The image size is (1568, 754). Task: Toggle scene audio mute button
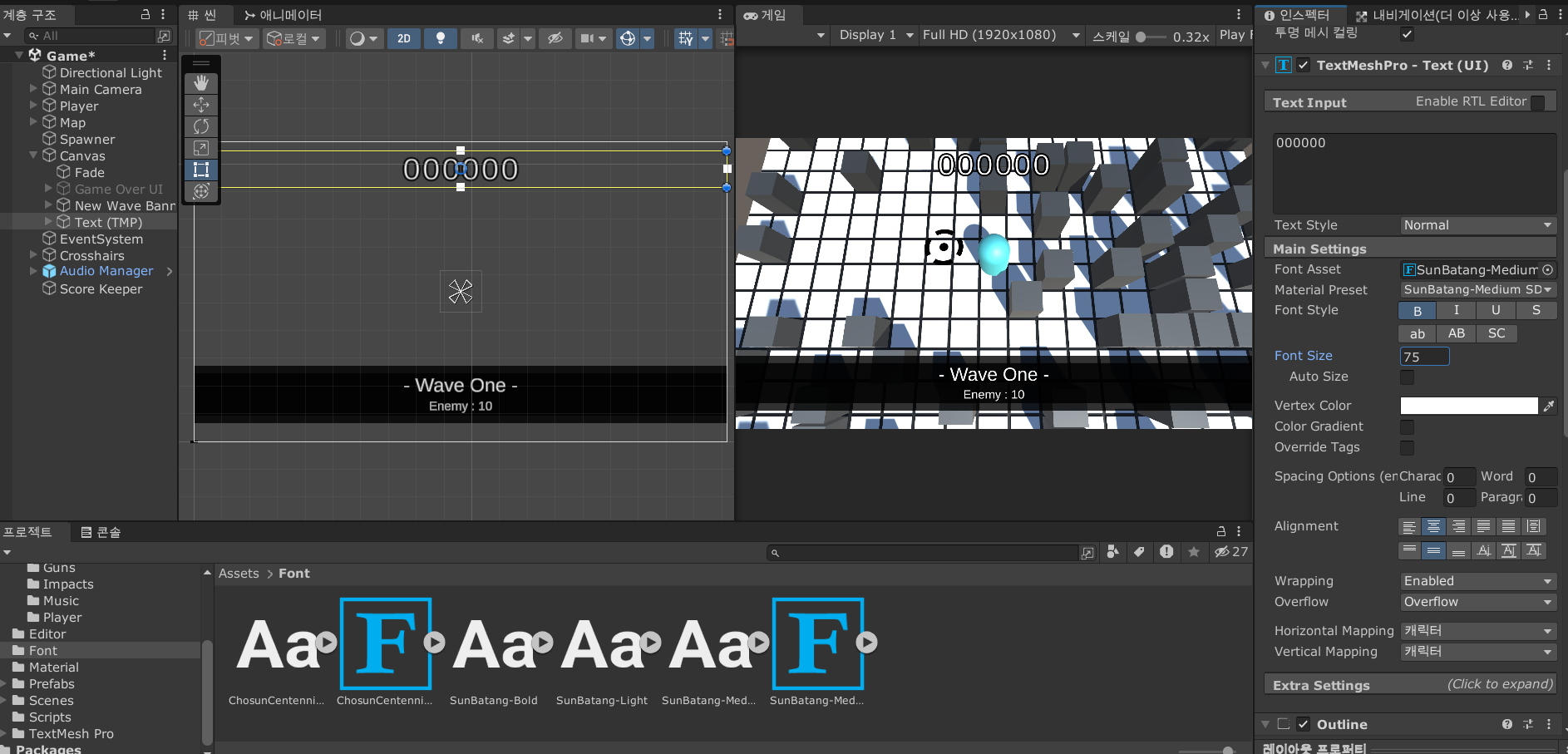[x=477, y=38]
